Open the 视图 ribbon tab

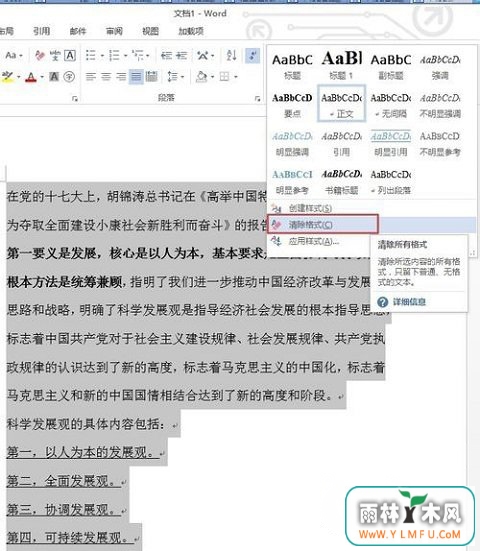click(151, 31)
